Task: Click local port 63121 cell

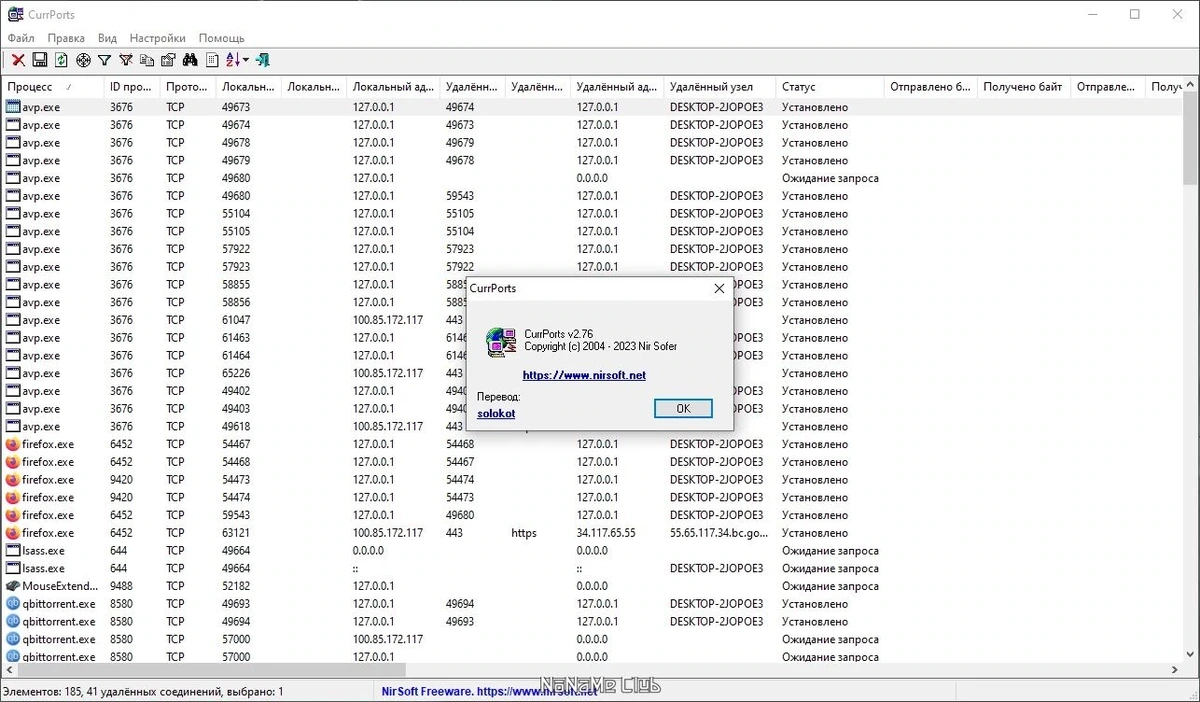Action: [x=236, y=533]
